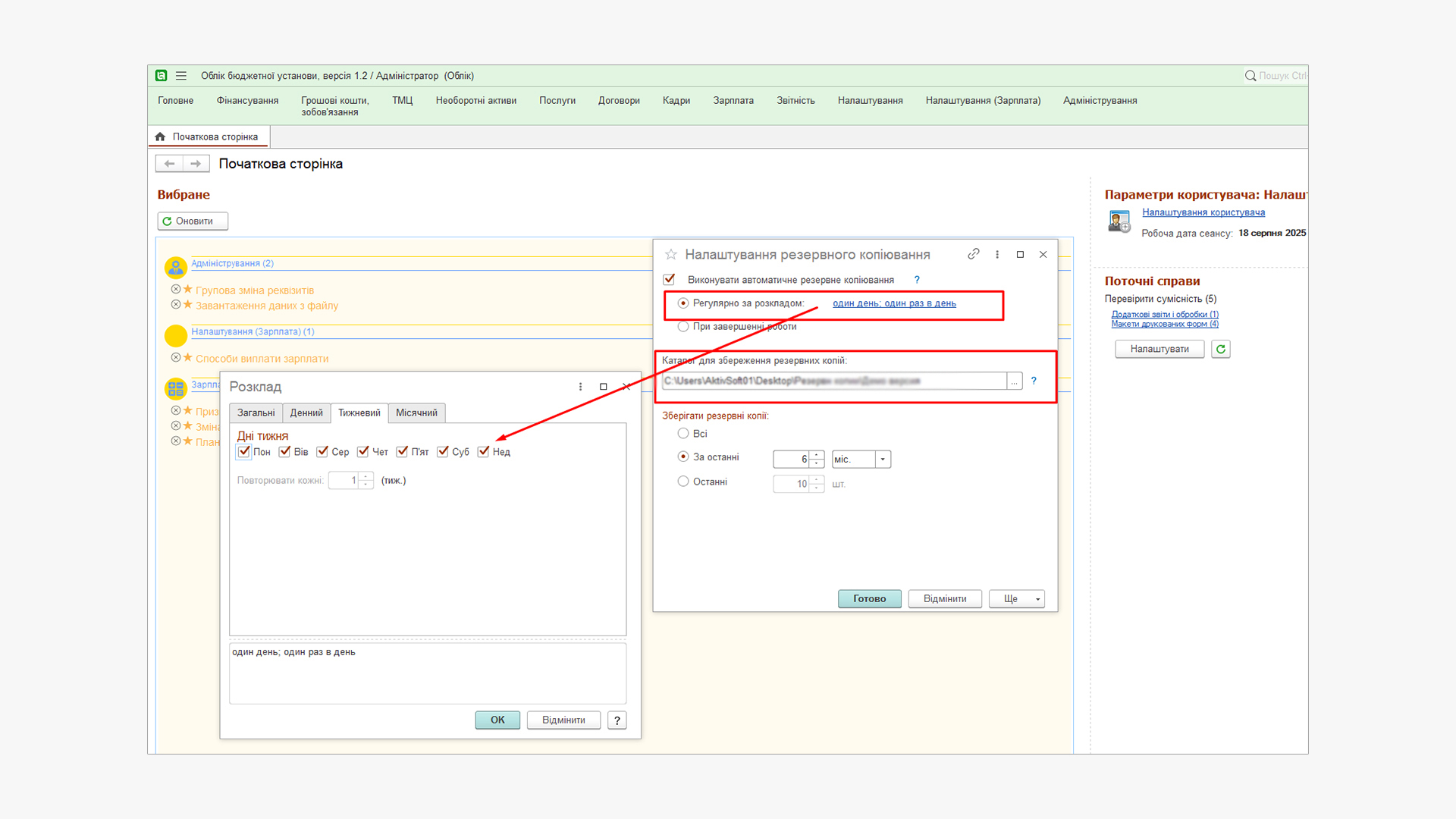Click the back navigation arrow
This screenshot has width=1456, height=819.
[x=170, y=164]
